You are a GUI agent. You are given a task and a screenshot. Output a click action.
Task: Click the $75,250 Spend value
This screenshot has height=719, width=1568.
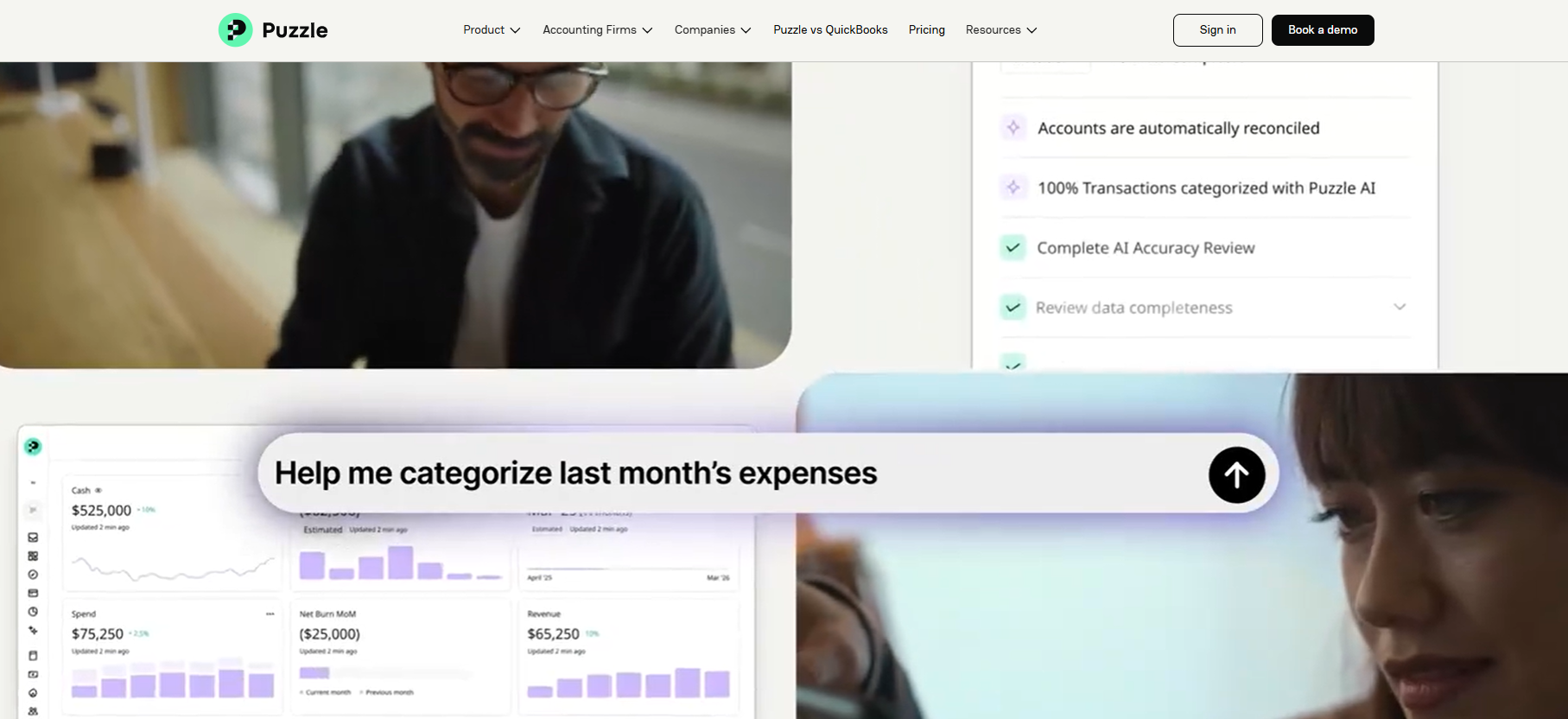[98, 634]
